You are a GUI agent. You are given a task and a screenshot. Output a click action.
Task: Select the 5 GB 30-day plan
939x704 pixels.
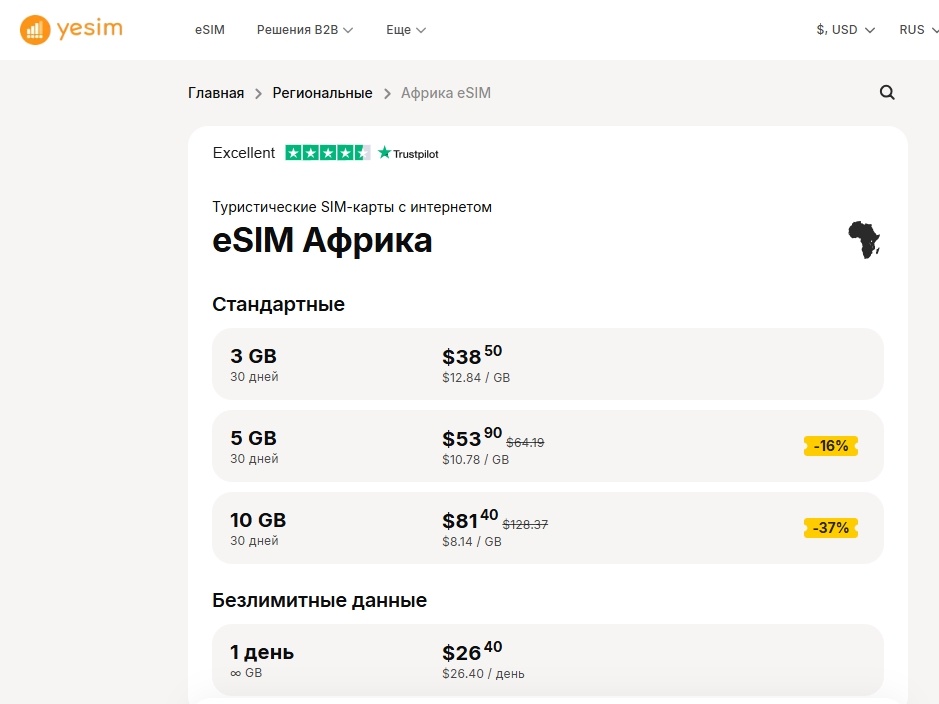(x=547, y=446)
